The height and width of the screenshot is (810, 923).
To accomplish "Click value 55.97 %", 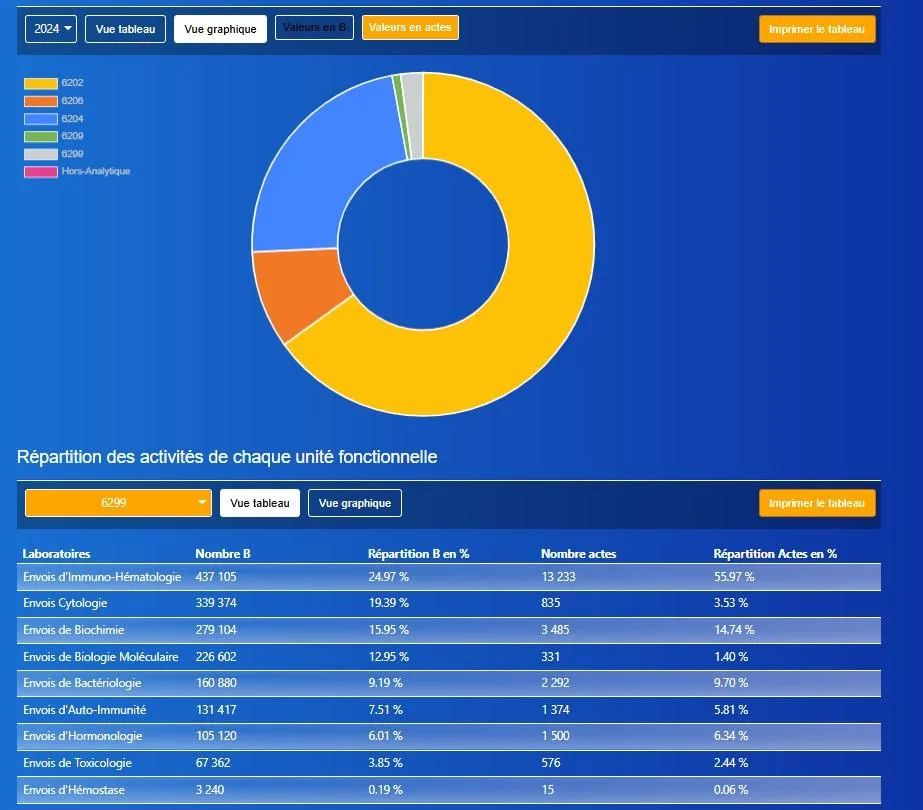I will click(x=734, y=577).
